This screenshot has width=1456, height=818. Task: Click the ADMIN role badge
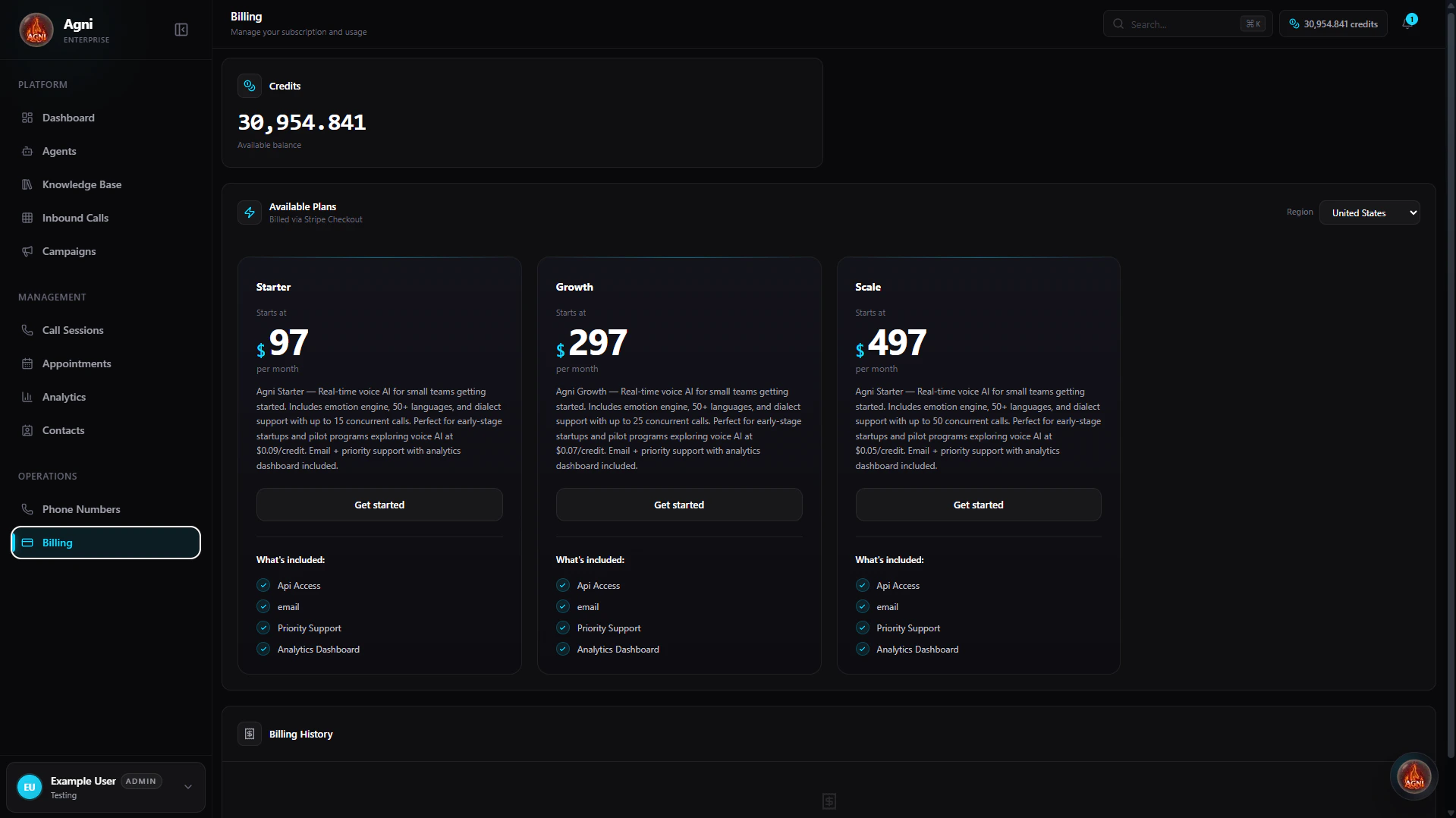pos(141,781)
